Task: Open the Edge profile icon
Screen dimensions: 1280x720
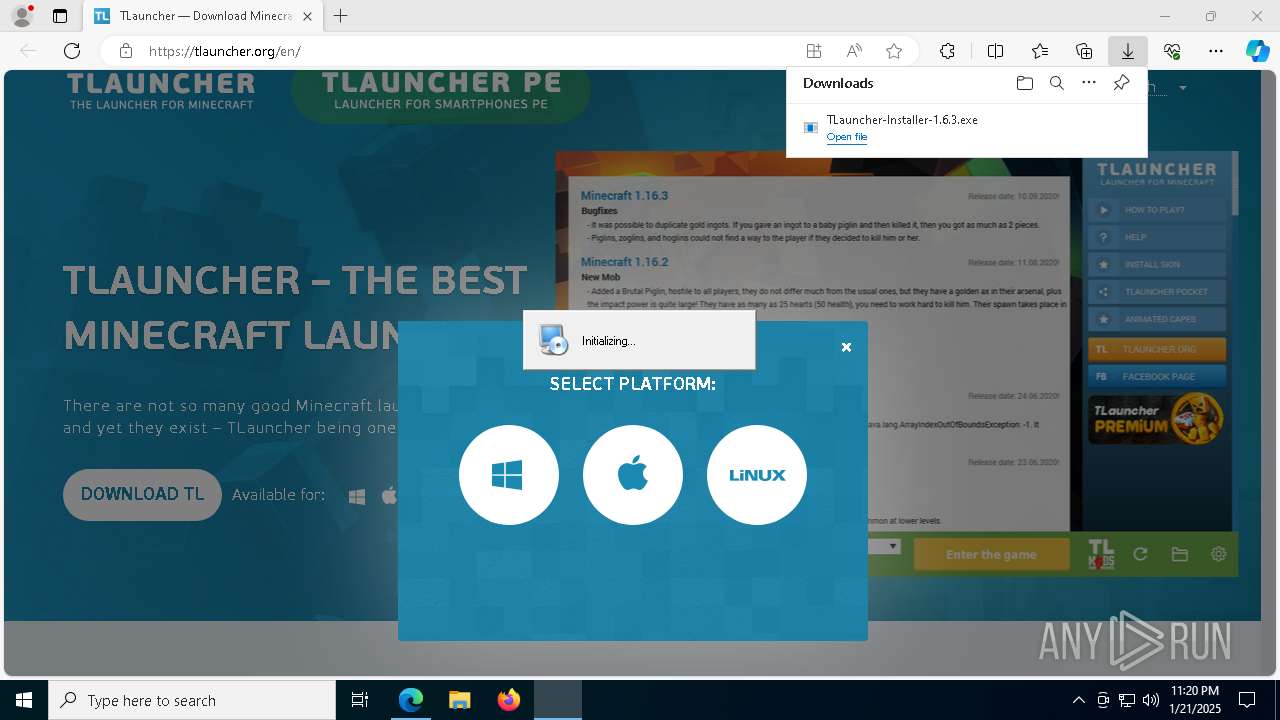Action: click(x=22, y=16)
